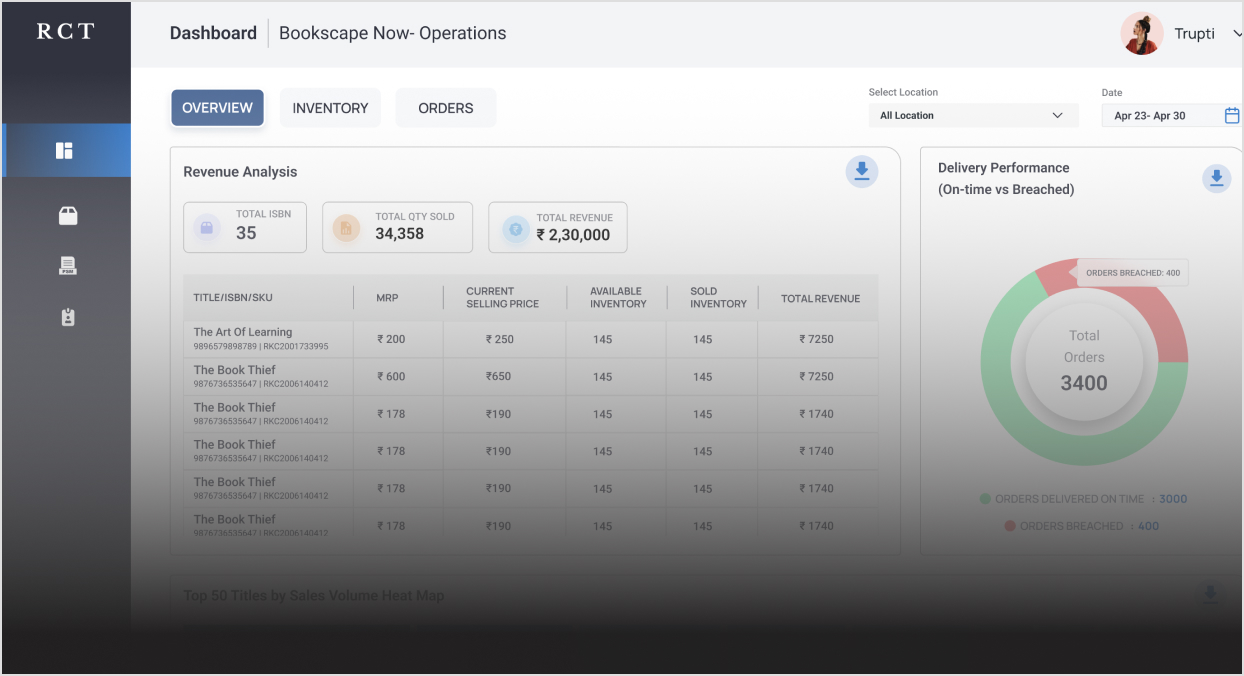The image size is (1244, 676).
Task: Expand the Trupti user menu chevron
Action: (1237, 34)
